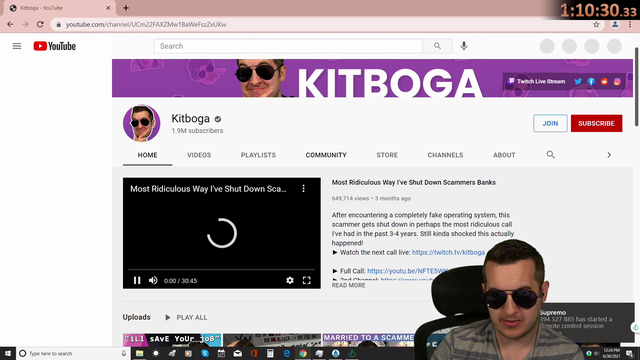Click the Kitboga channel name
The image size is (640, 360).
191,118
